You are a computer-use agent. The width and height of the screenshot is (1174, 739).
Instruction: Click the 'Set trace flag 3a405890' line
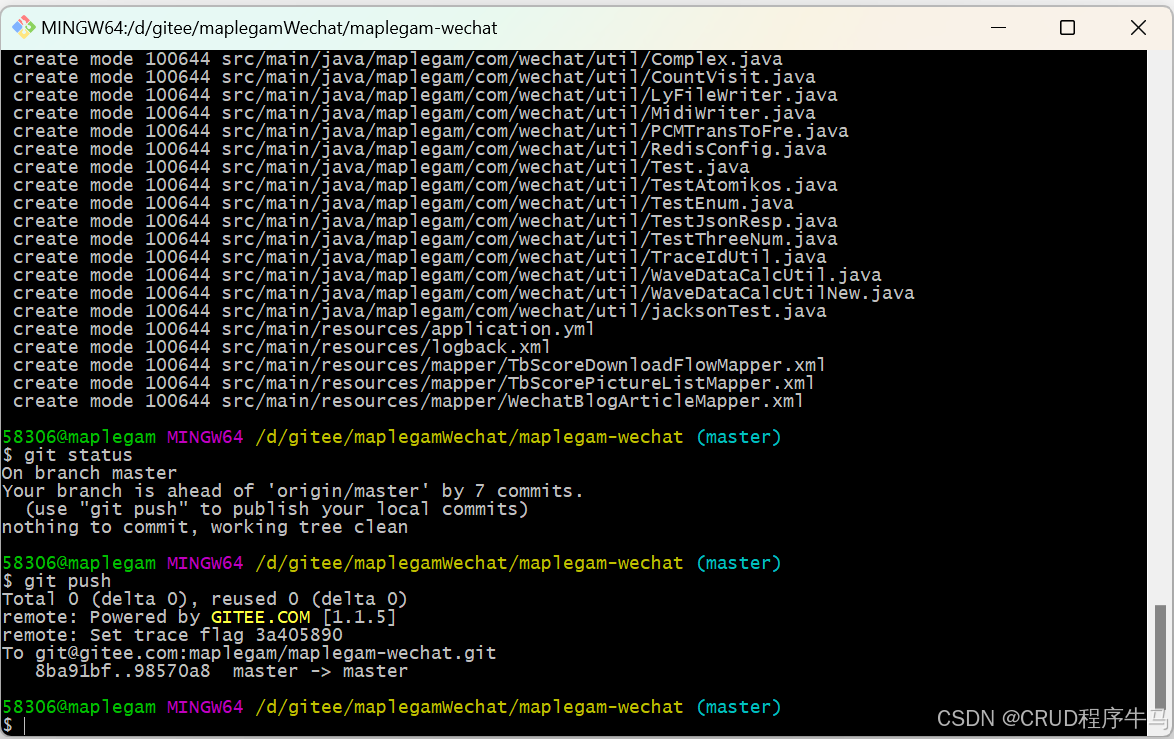tap(172, 635)
